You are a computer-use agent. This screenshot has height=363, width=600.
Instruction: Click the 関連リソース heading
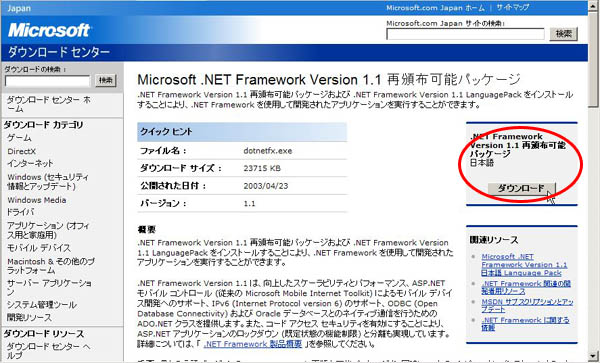494,240
